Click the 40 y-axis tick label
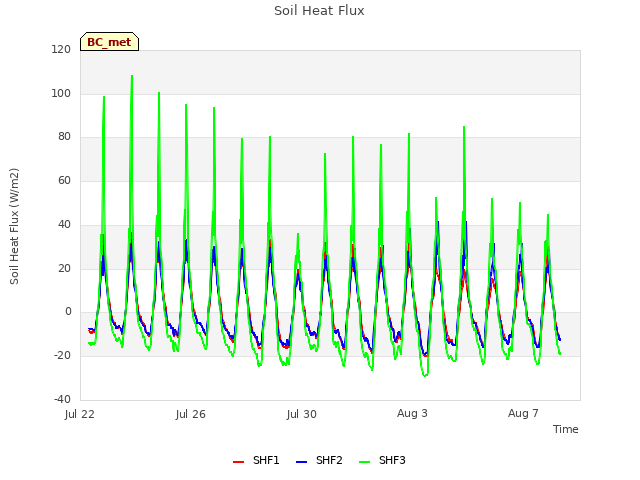 coord(64,224)
